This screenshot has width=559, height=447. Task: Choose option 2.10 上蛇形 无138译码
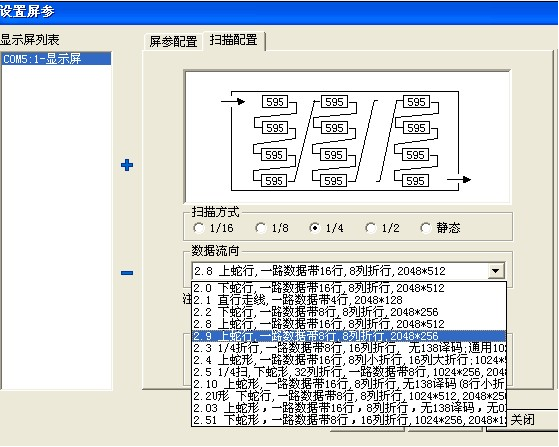coord(349,384)
